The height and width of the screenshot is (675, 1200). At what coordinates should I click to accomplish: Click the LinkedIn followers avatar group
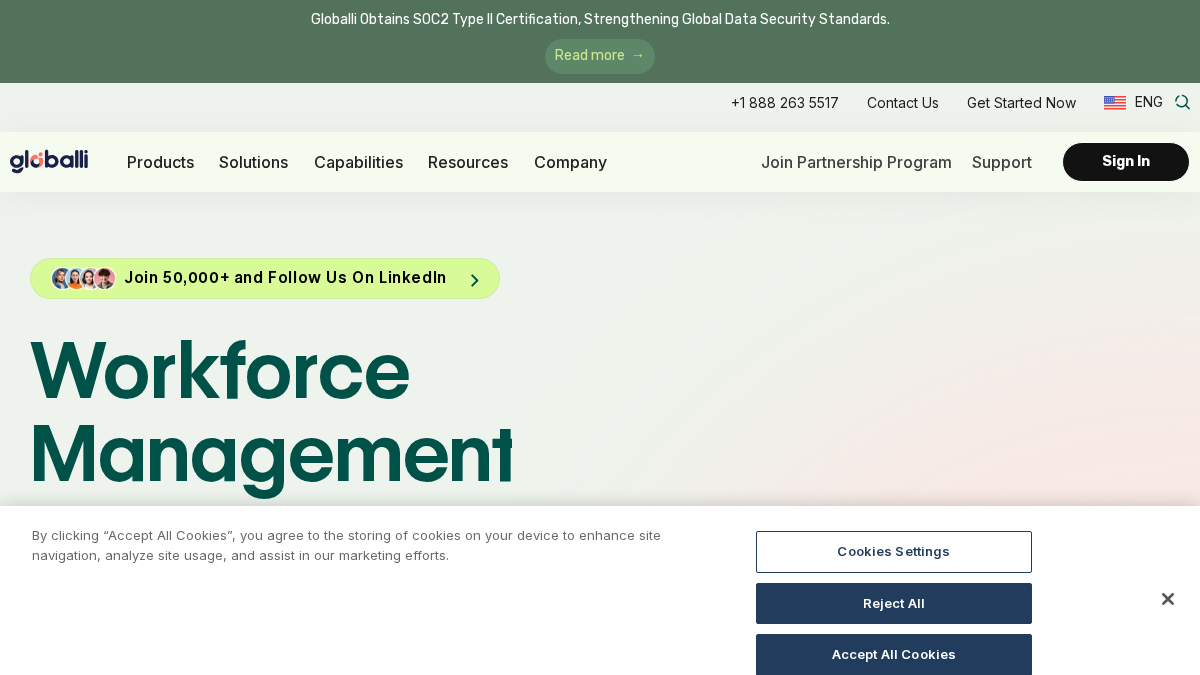84,278
